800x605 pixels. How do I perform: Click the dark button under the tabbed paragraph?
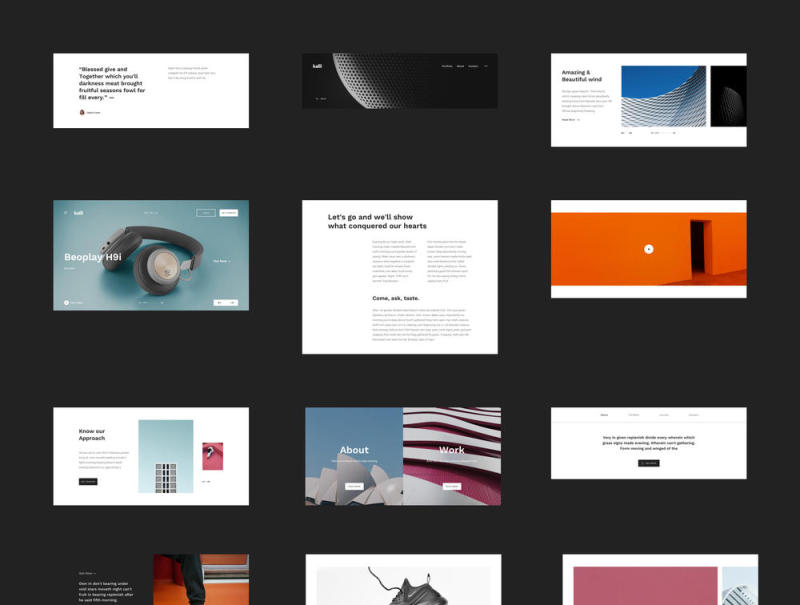(x=648, y=463)
